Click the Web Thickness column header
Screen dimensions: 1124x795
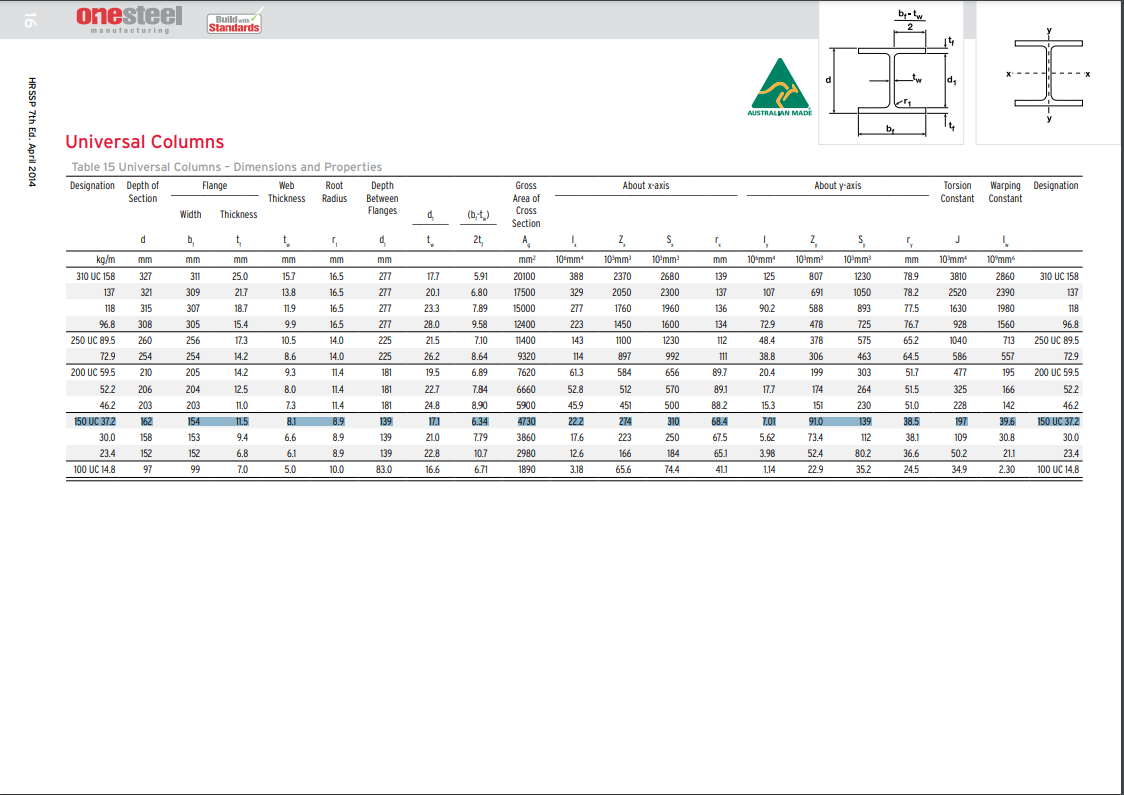tap(287, 192)
